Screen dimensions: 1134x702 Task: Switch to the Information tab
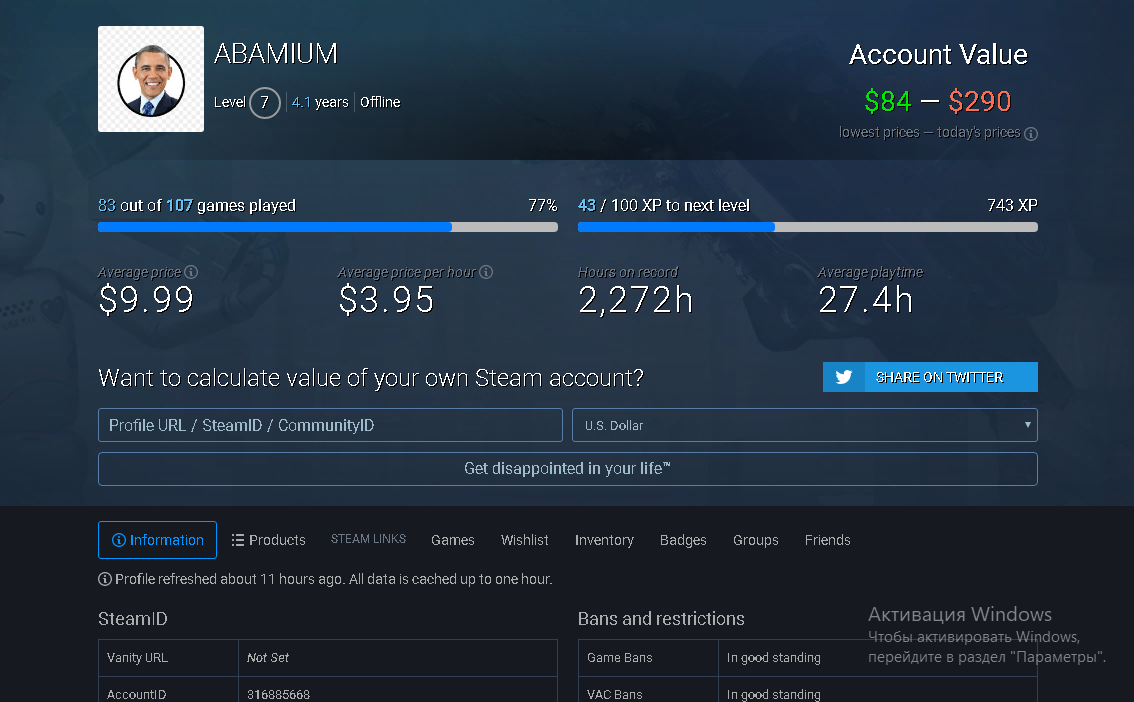point(157,540)
